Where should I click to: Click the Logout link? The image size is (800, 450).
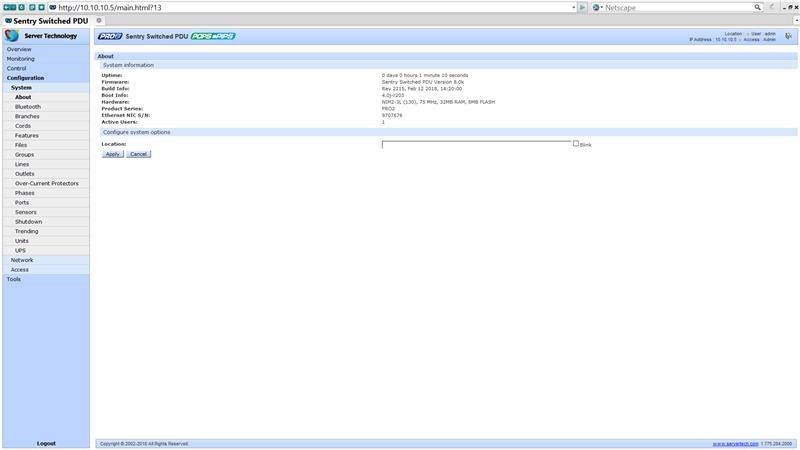coord(46,443)
